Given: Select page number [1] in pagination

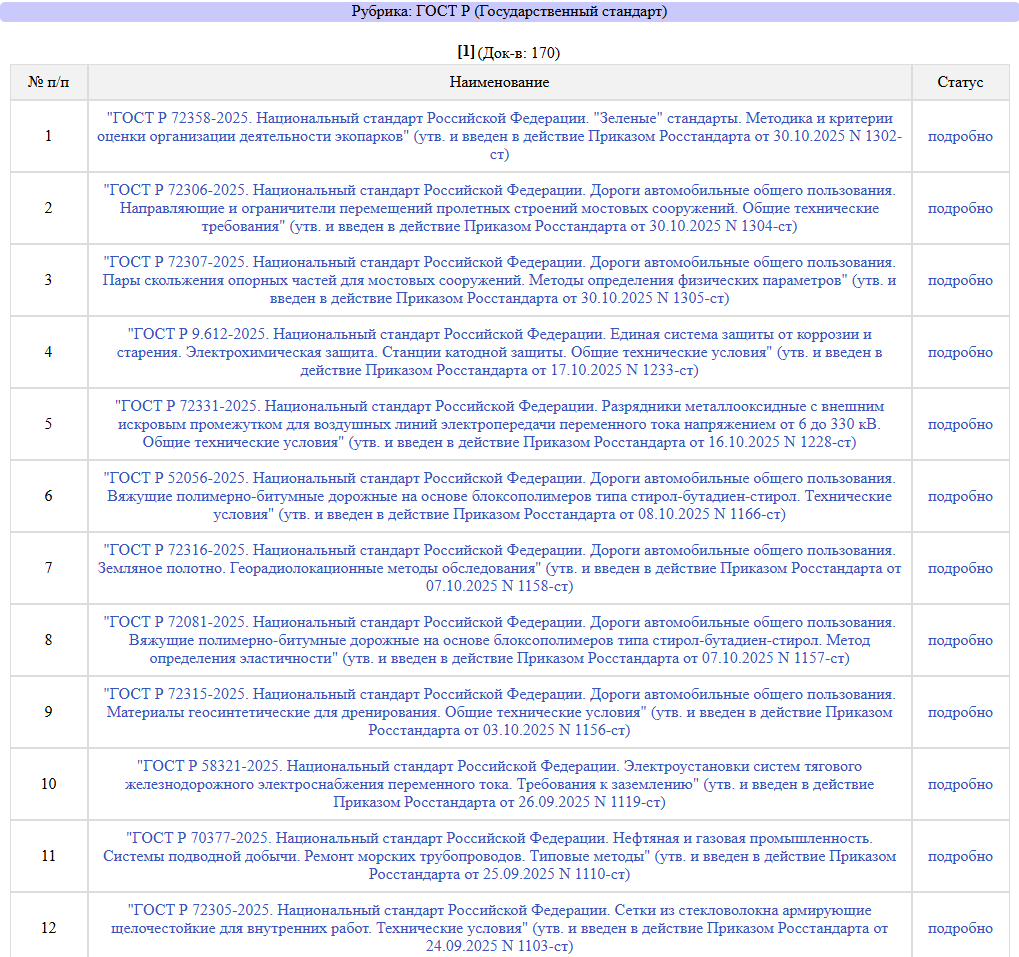Looking at the screenshot, I should pos(466,51).
